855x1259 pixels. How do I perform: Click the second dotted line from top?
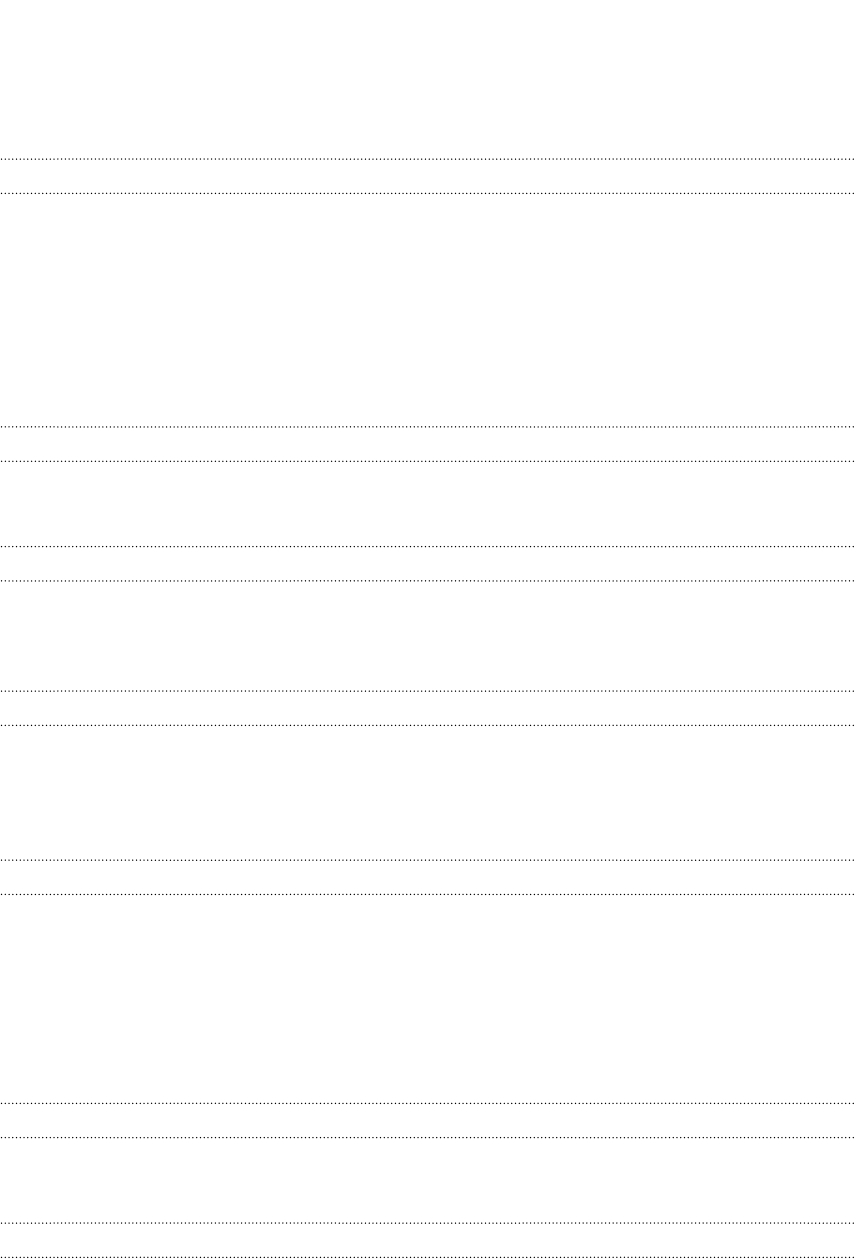(427, 192)
